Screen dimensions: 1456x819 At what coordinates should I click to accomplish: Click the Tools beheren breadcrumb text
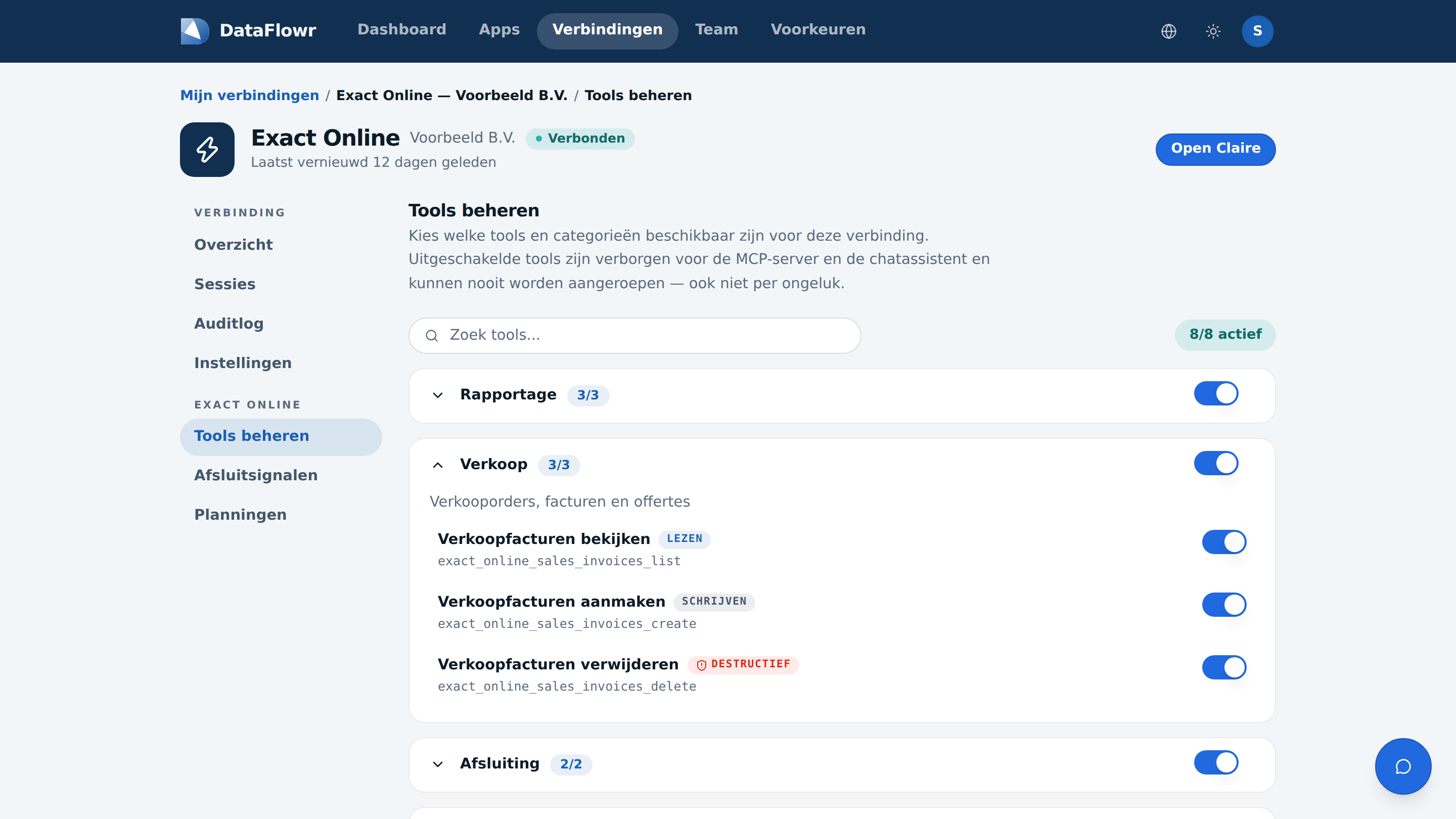638,96
